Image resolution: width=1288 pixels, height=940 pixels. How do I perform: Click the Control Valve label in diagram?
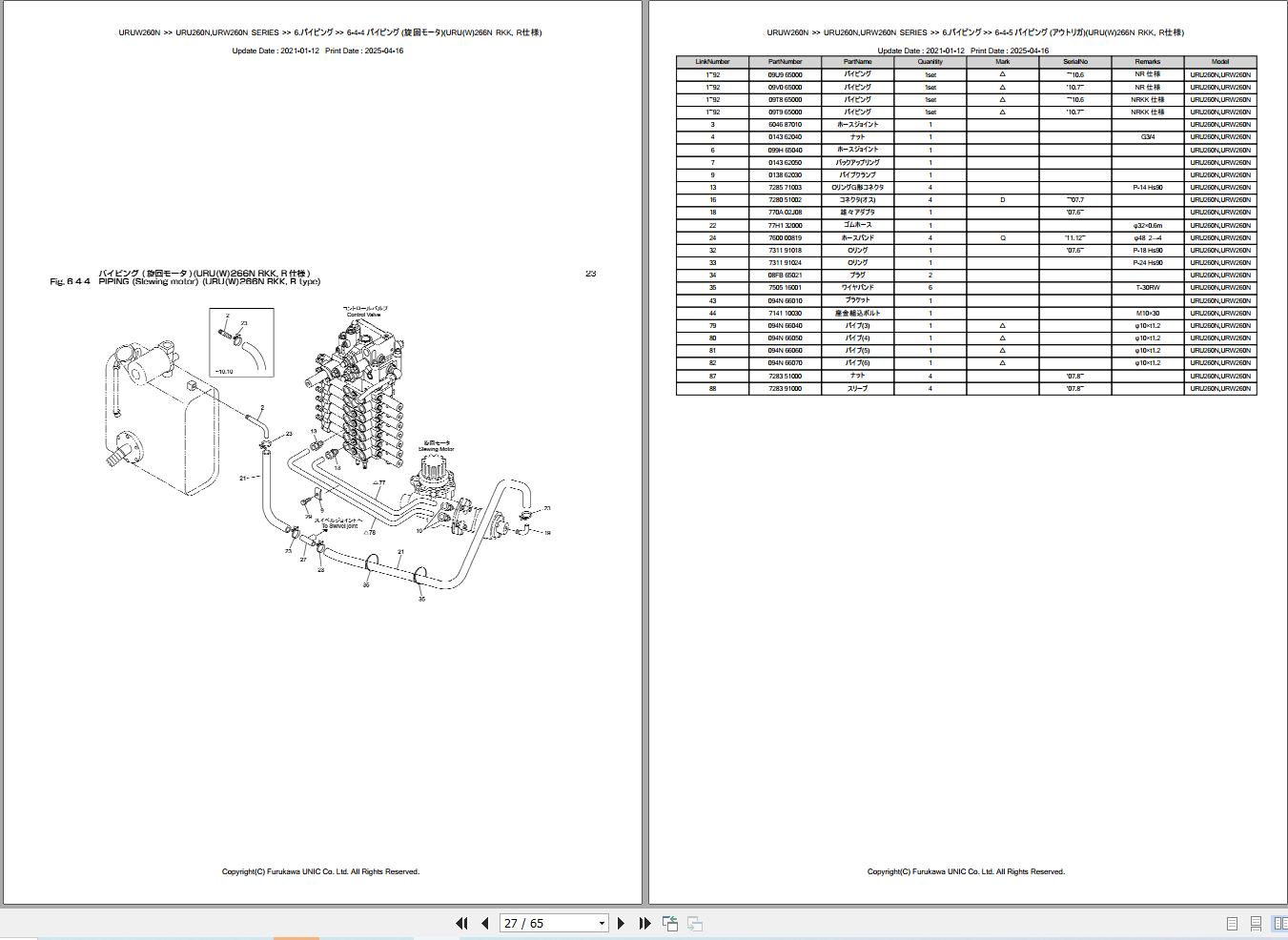(363, 315)
